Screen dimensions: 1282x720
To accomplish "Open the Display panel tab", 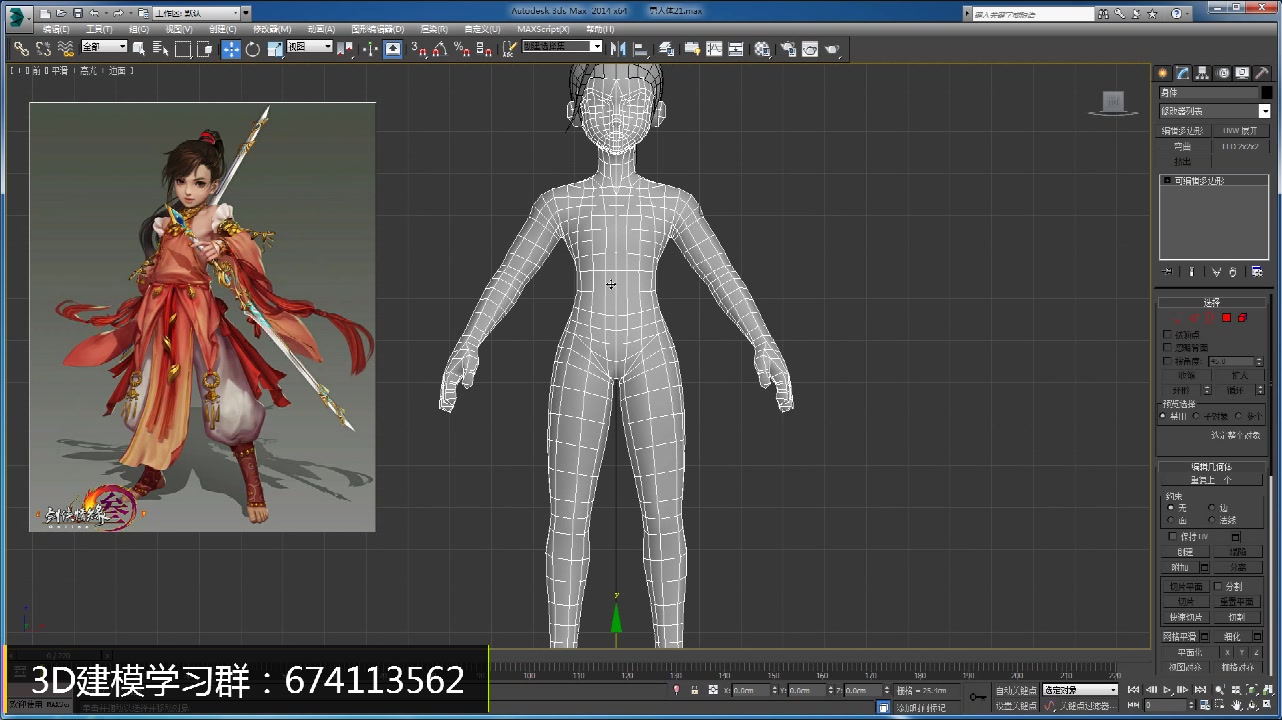I will (x=1242, y=73).
